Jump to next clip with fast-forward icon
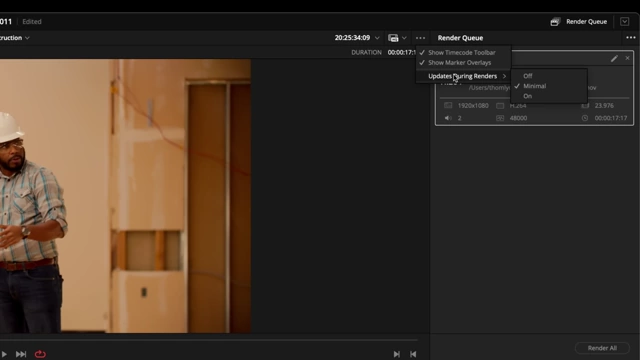This screenshot has height=360, width=640. (21, 354)
